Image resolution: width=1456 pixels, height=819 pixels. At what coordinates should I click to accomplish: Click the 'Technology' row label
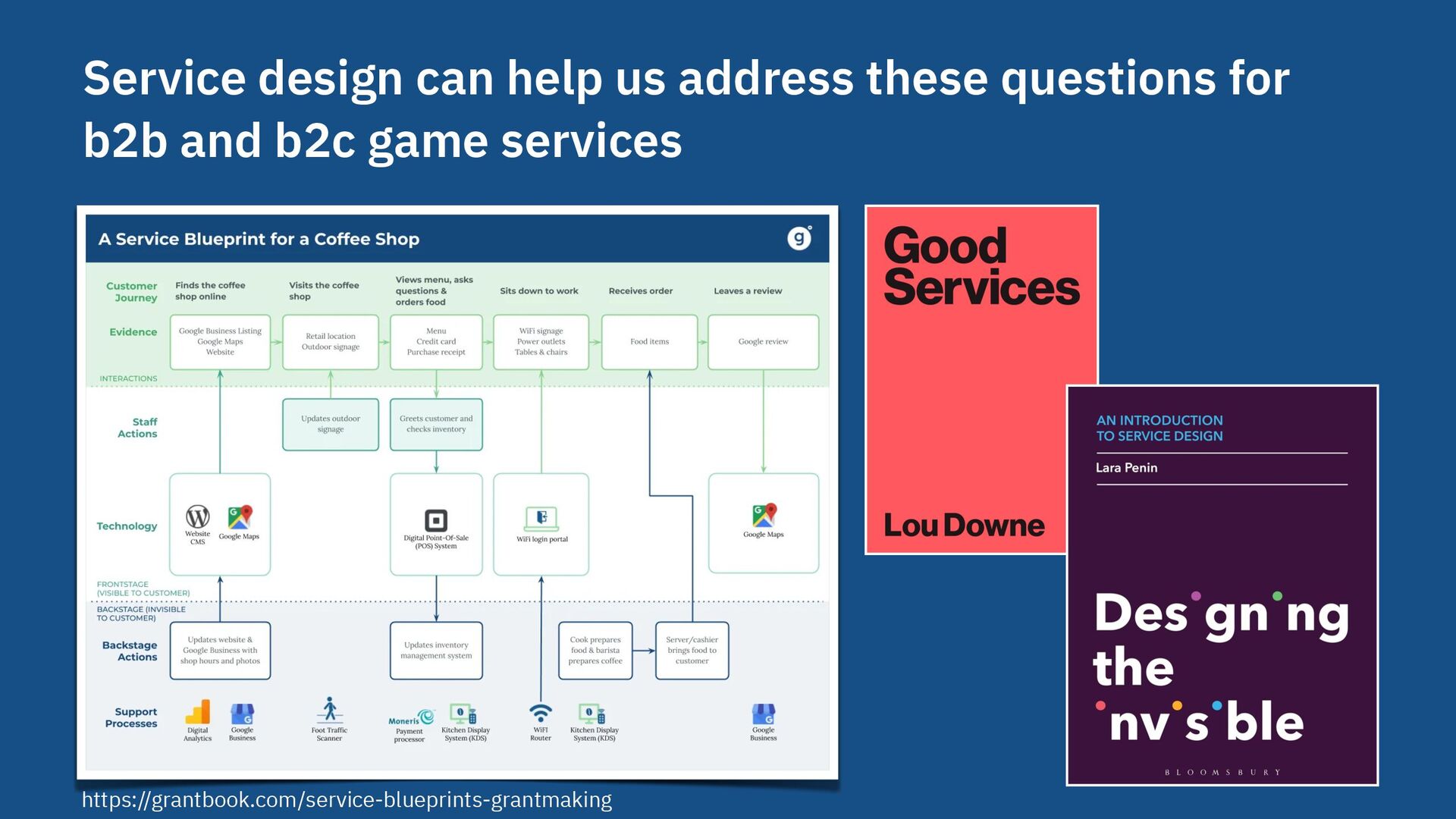[127, 526]
